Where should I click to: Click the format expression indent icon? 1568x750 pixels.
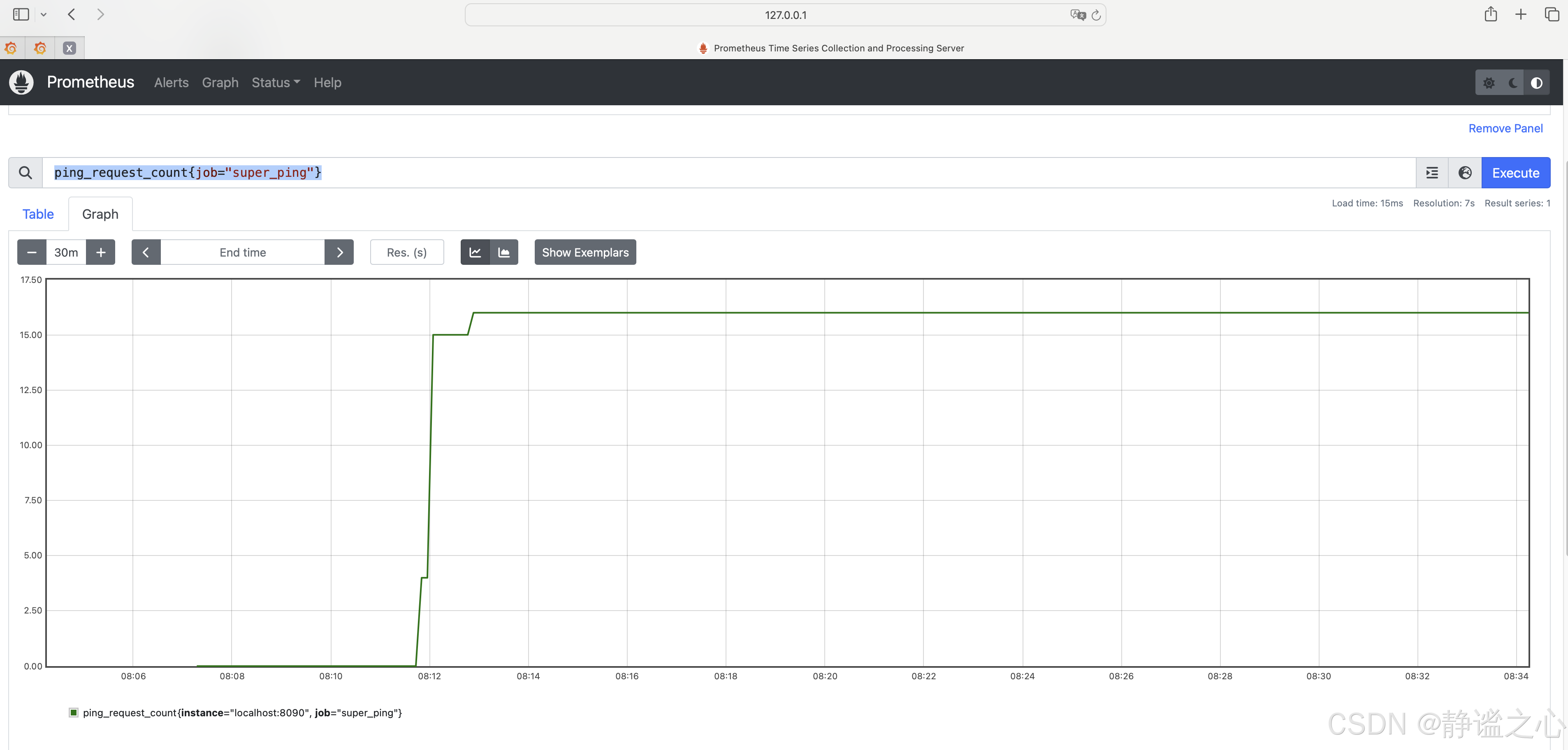pos(1432,173)
